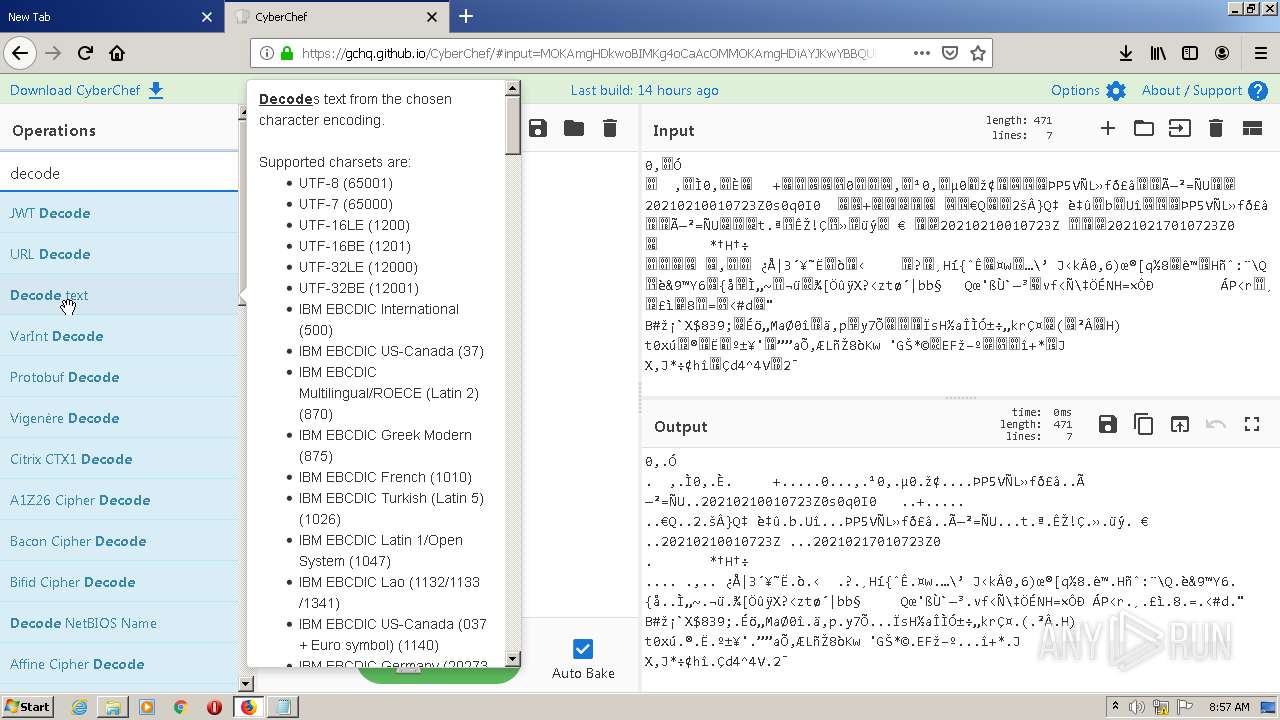Save output to file icon
Screen dimensions: 1280x720
click(1108, 424)
